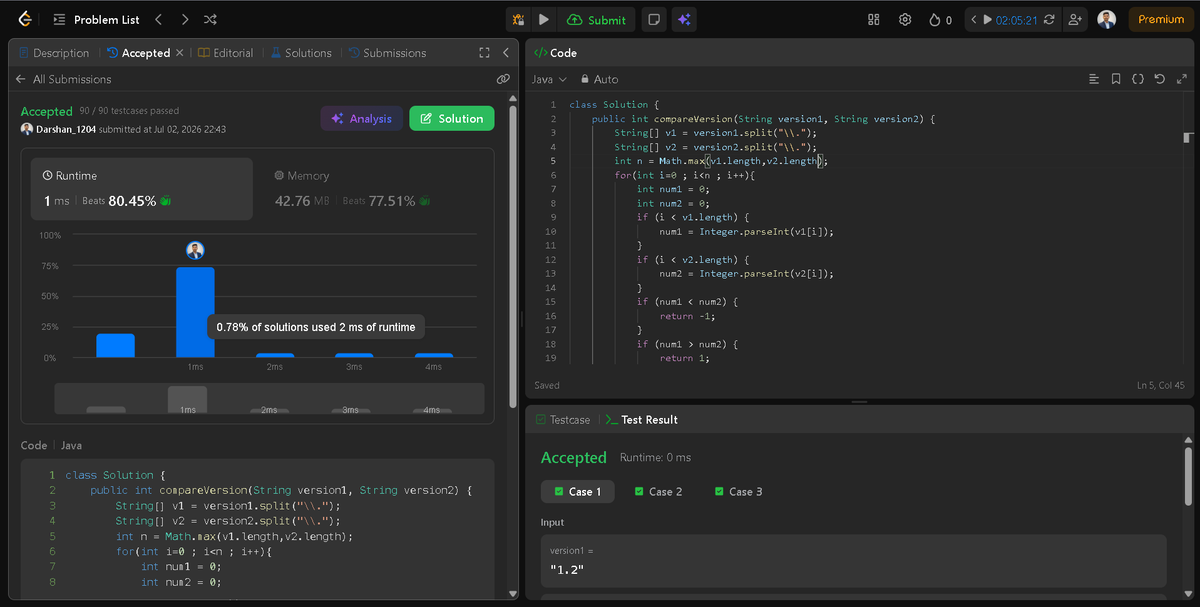Click the 1ms highlighted range slider handle
The height and width of the screenshot is (607, 1200).
pos(187,399)
